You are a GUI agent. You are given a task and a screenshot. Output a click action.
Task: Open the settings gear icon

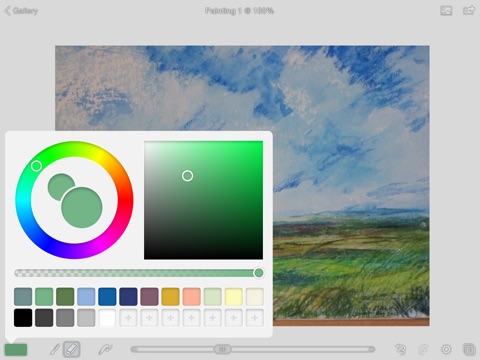(x=446, y=349)
